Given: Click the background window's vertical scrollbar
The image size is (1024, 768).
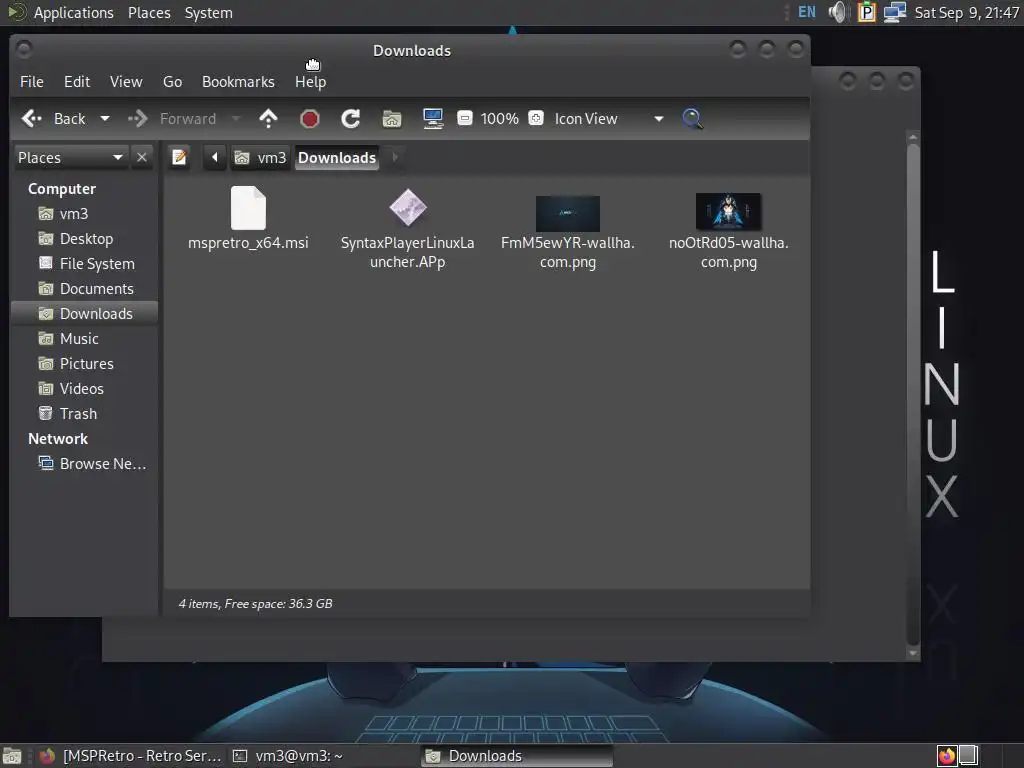Looking at the screenshot, I should click(913, 392).
